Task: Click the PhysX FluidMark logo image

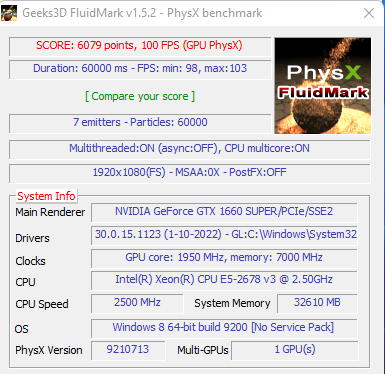Action: (323, 86)
